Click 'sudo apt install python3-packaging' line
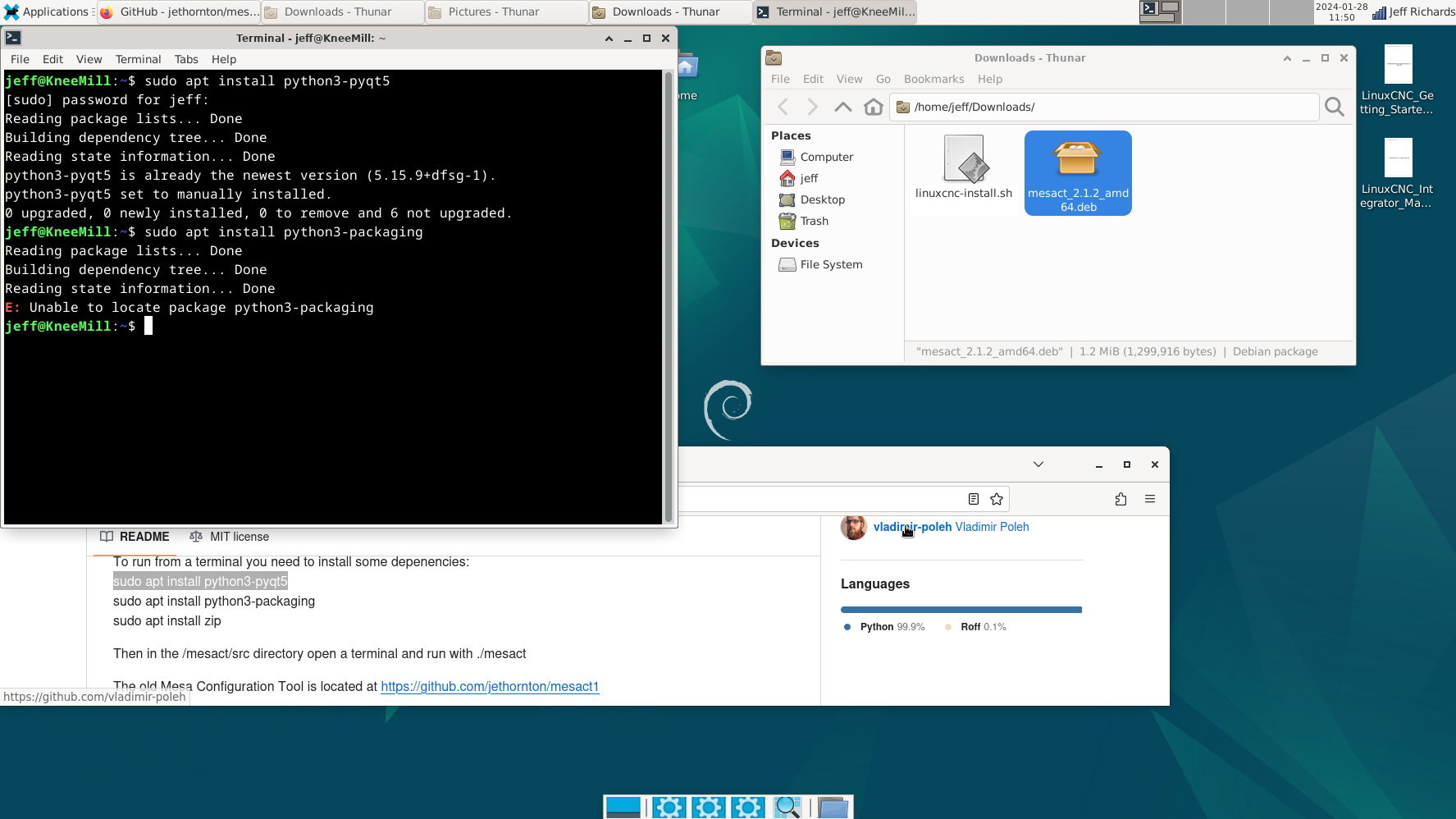 214,602
